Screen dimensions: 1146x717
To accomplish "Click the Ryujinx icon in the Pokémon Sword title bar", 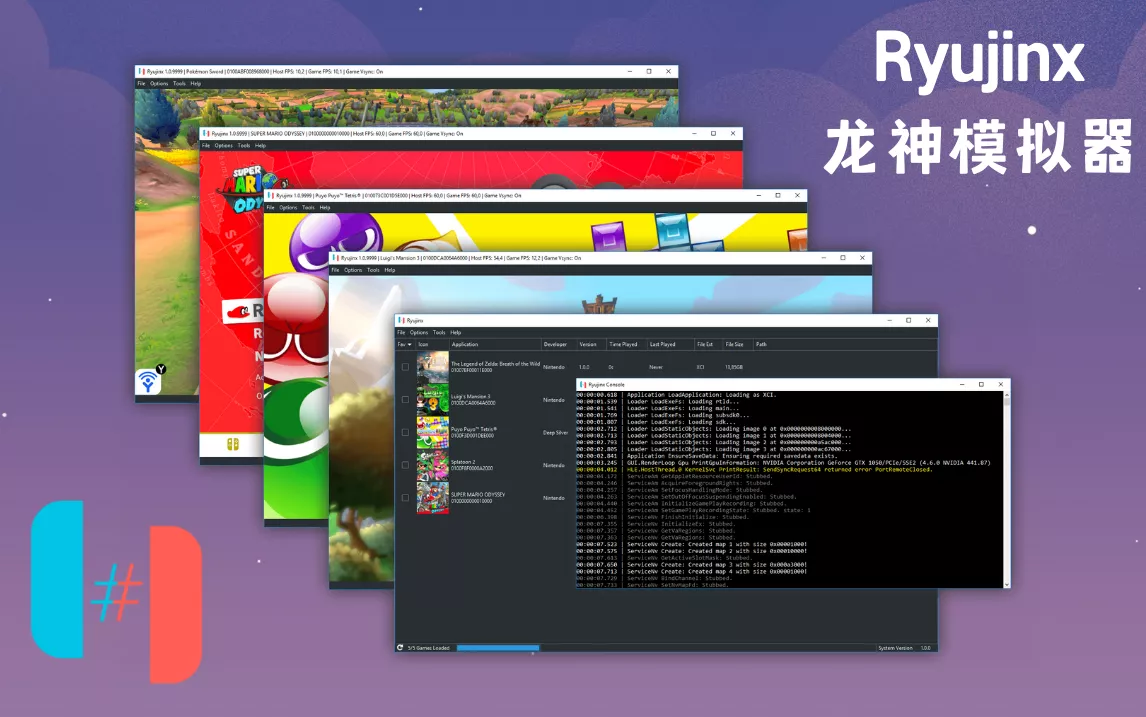I will 141,72.
